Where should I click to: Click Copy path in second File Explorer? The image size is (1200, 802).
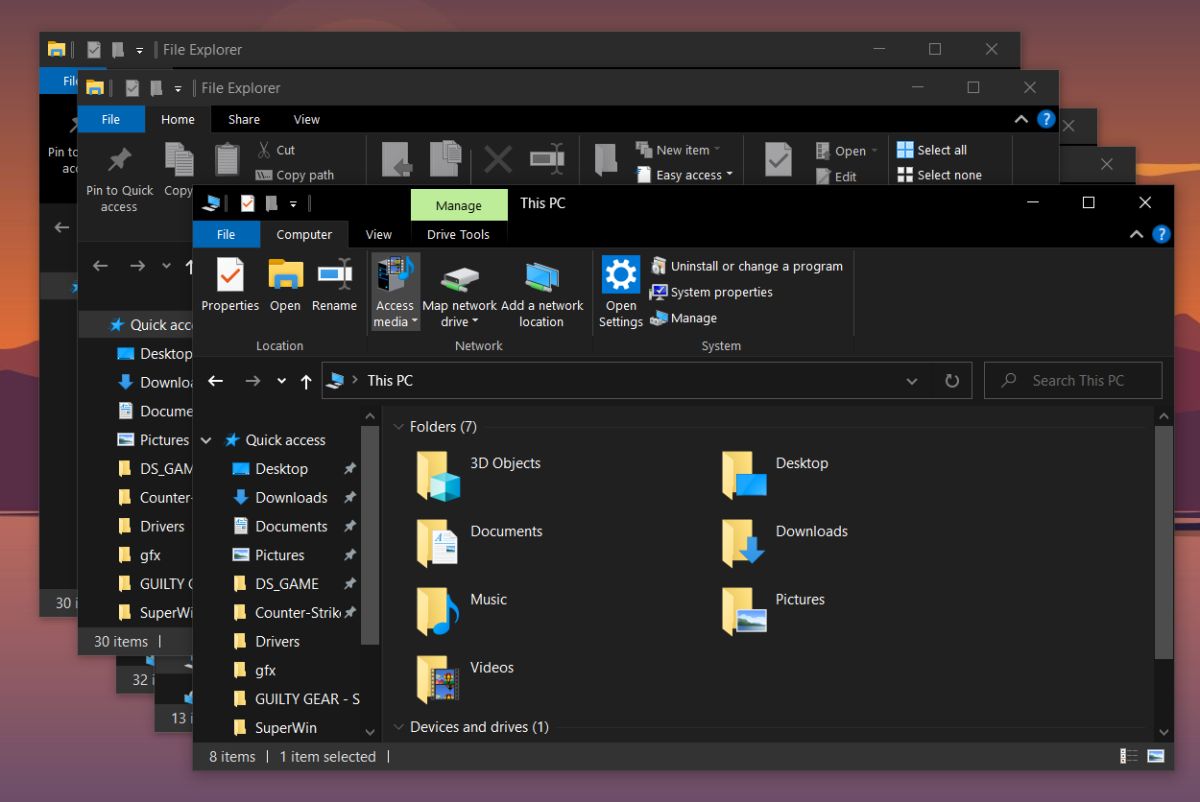(295, 175)
